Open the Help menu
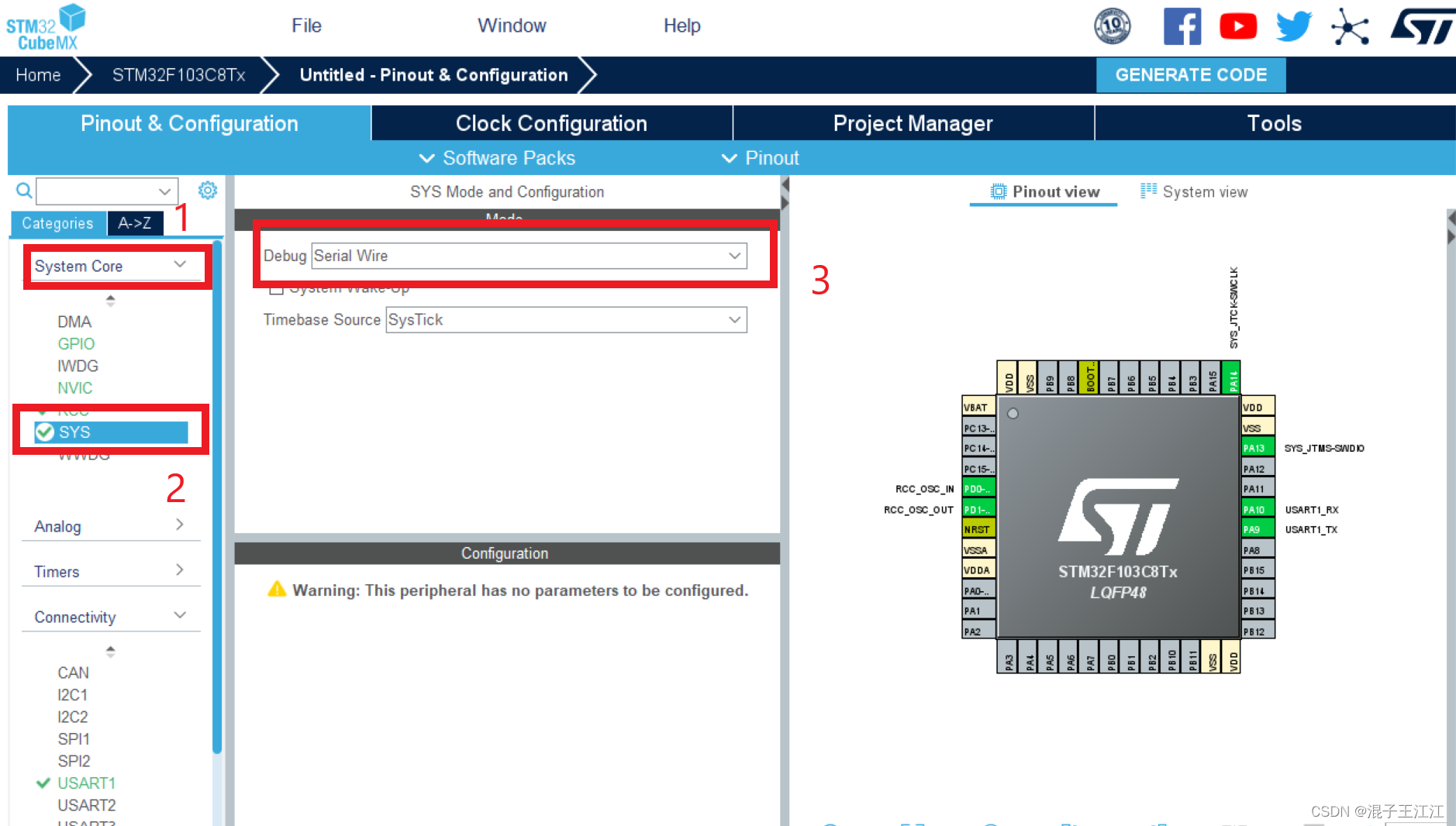Screen dimensions: 1456x826 [681, 26]
